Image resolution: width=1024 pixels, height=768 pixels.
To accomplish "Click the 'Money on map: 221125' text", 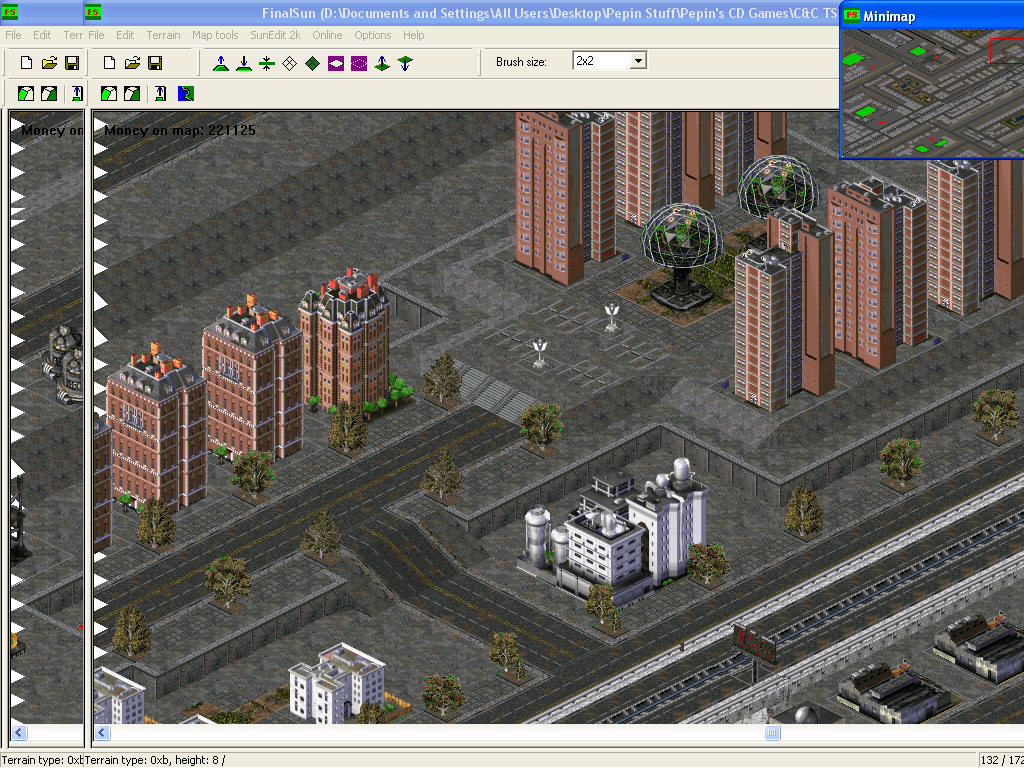I will pos(180,130).
